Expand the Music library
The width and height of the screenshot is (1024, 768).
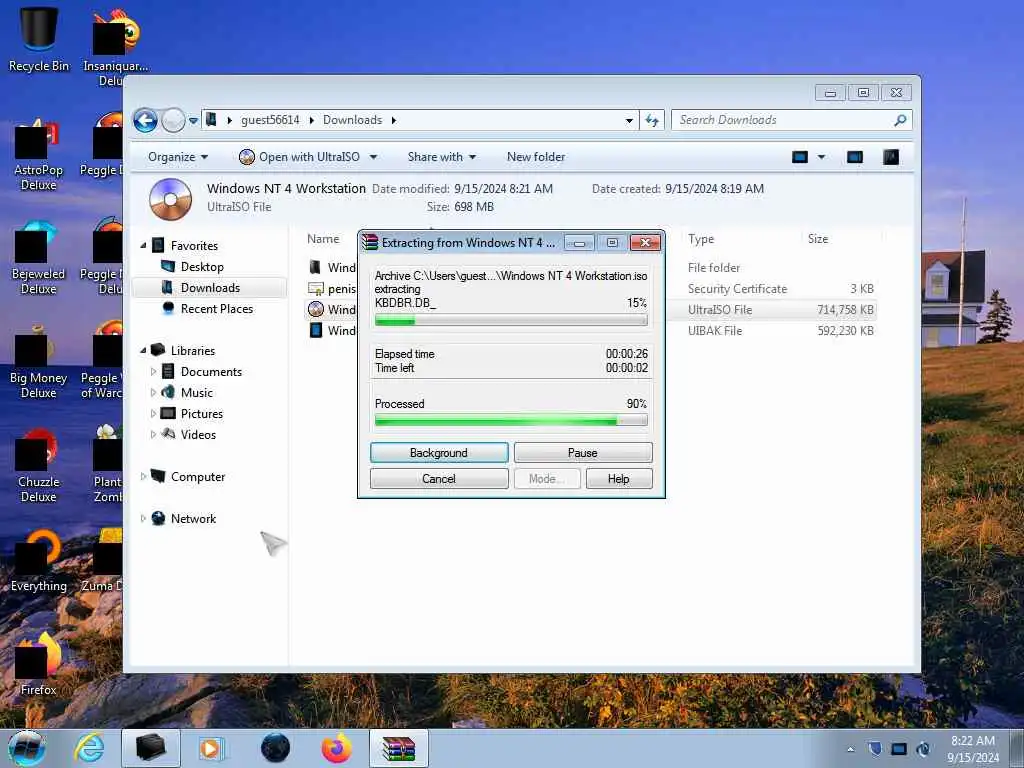click(153, 392)
